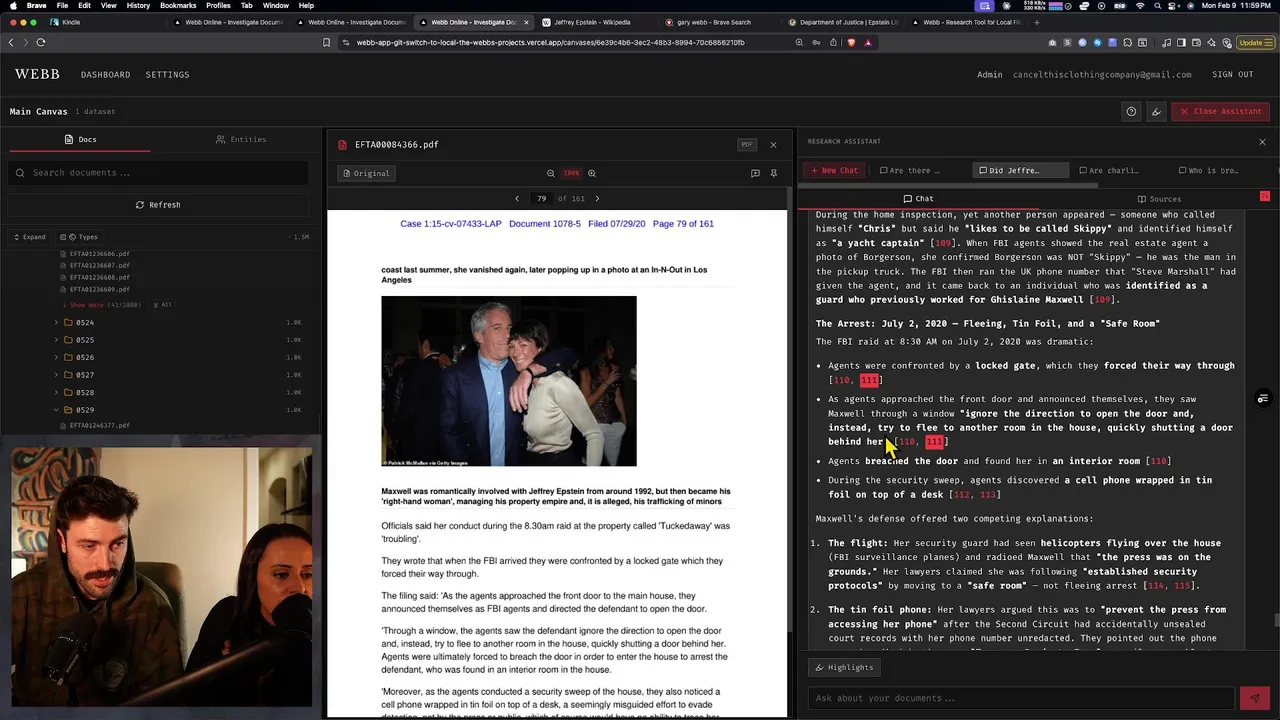Zoom in the PDF viewer
This screenshot has height=720, width=1280.
click(592, 173)
